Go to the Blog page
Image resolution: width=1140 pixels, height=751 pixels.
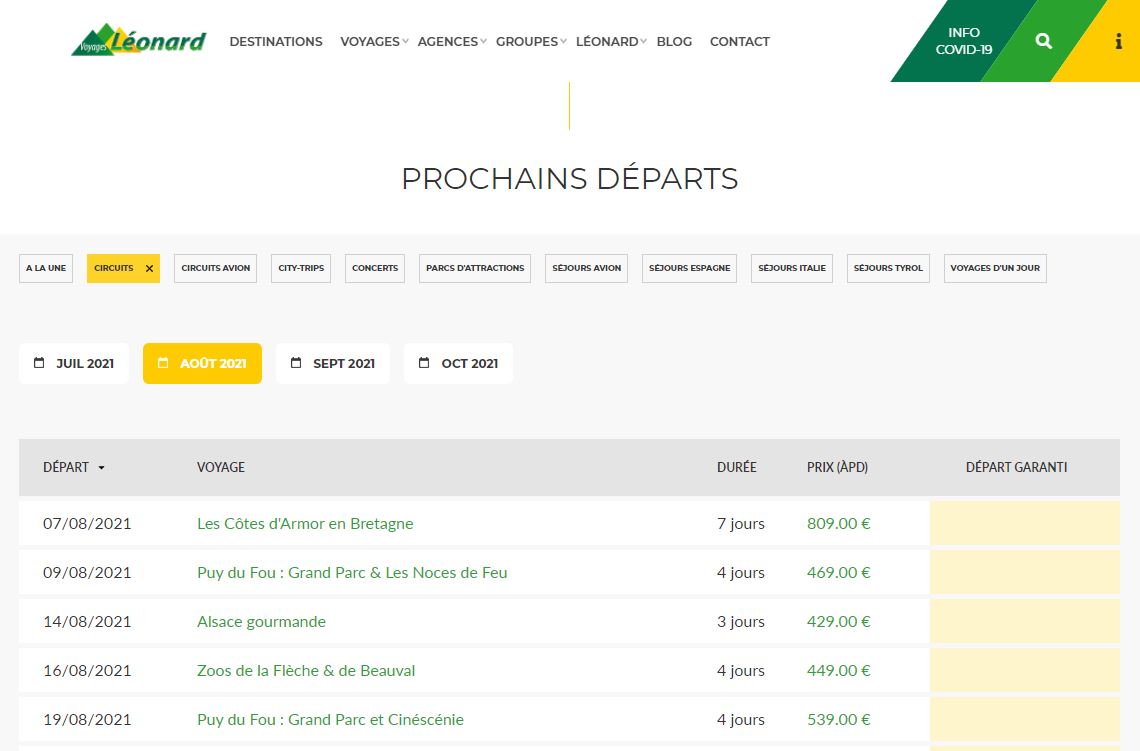coord(674,42)
